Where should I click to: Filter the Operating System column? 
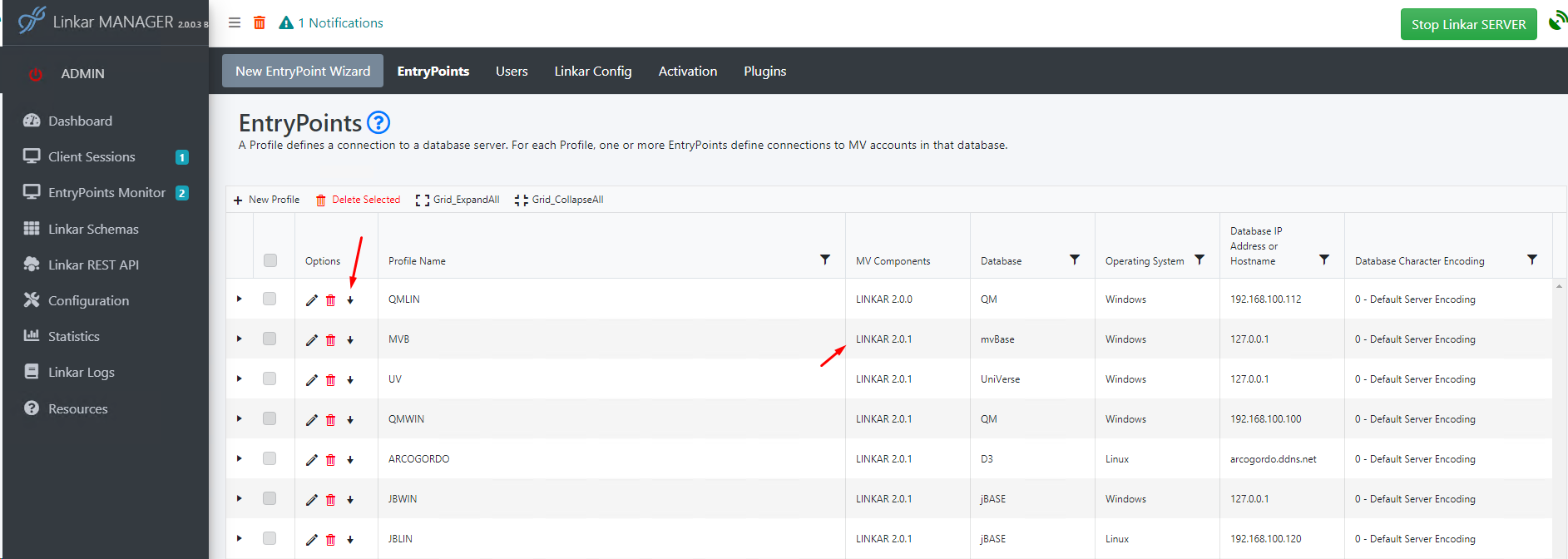tap(1199, 260)
